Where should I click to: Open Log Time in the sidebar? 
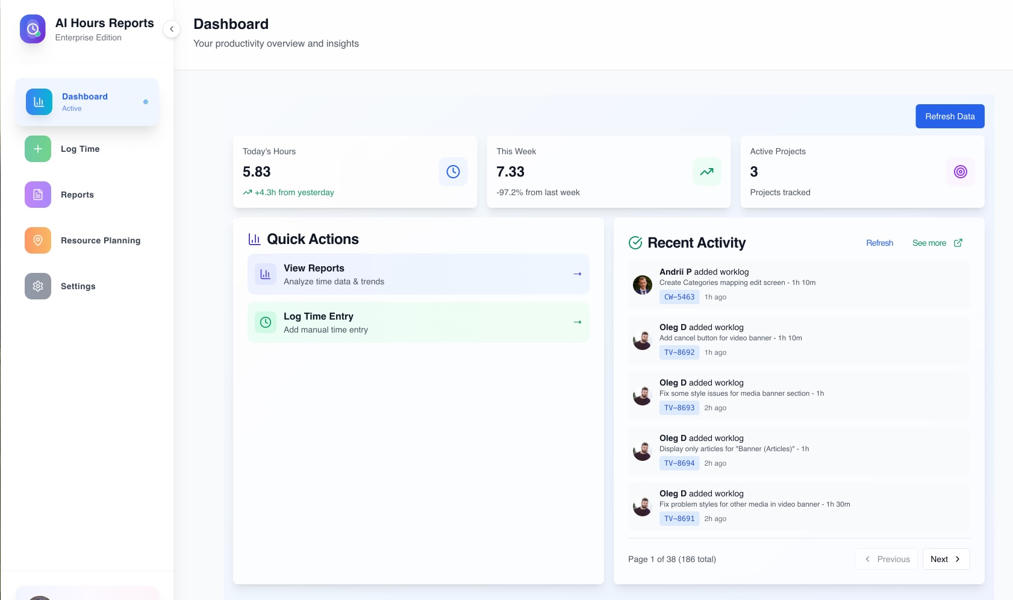click(87, 149)
